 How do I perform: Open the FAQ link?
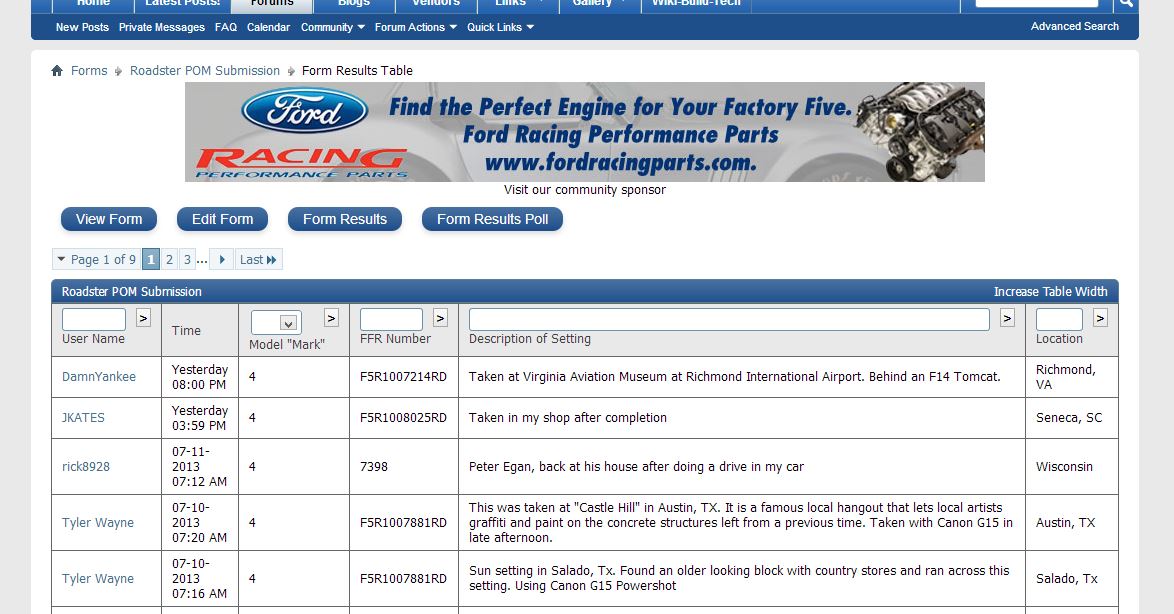tap(225, 27)
